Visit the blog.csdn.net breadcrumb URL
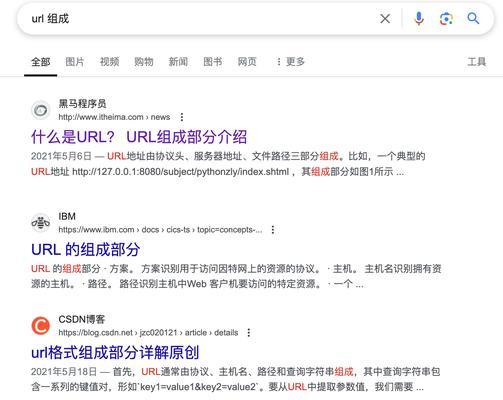Image resolution: width=503 pixels, height=400 pixels. pyautogui.click(x=148, y=333)
